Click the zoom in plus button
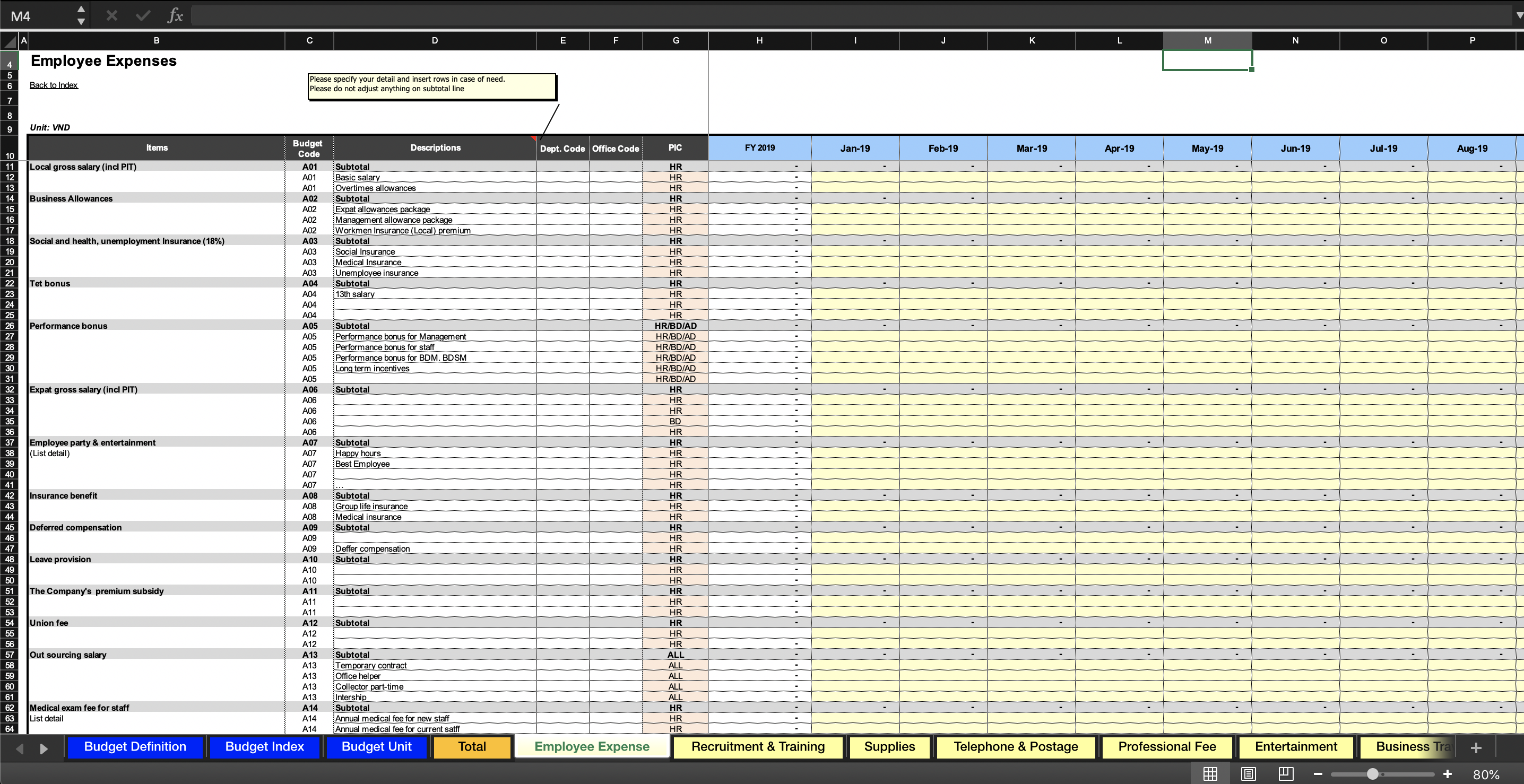Image resolution: width=1524 pixels, height=784 pixels. tap(1447, 774)
